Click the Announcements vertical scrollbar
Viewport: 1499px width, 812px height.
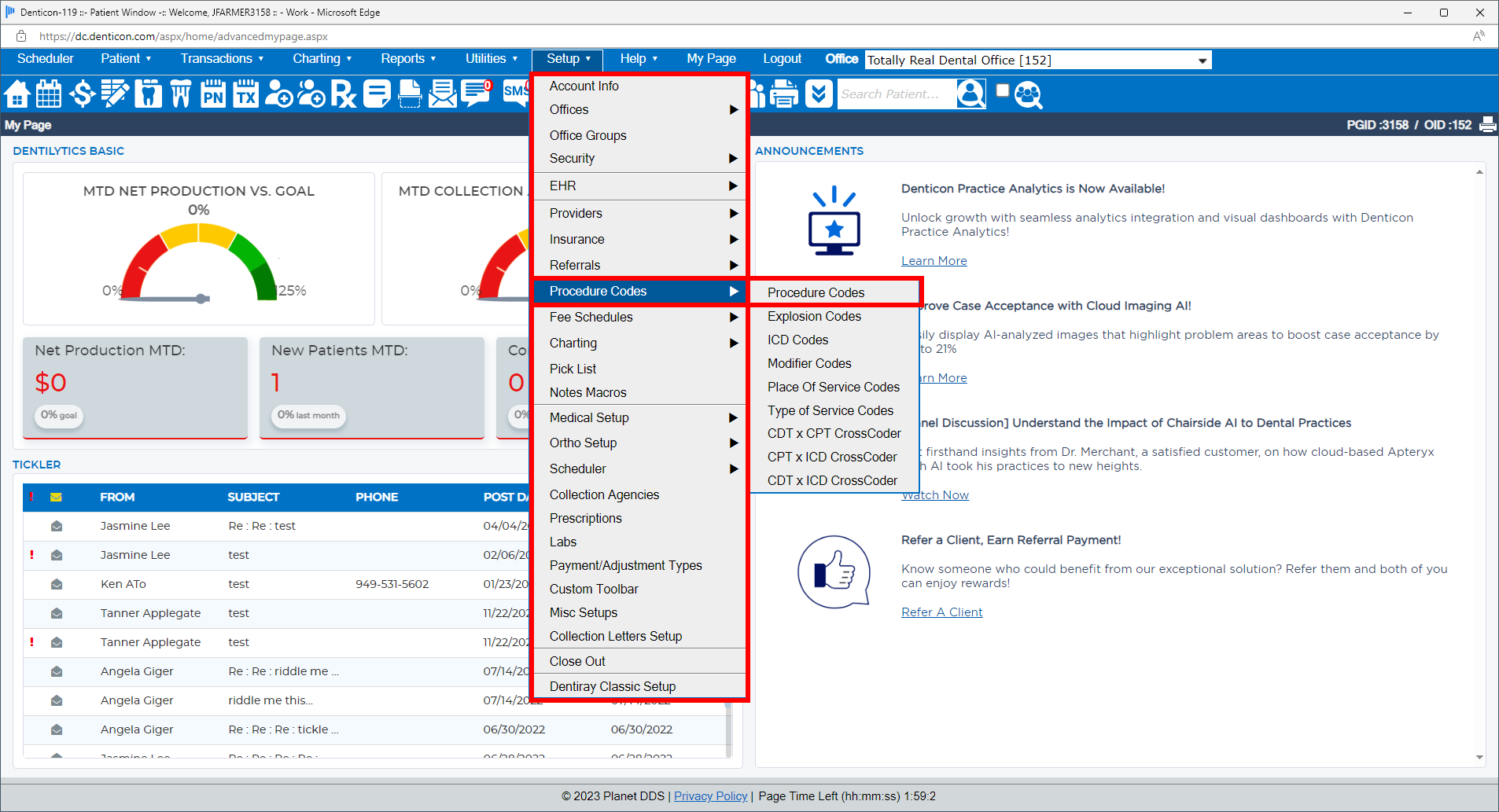pos(1479,464)
